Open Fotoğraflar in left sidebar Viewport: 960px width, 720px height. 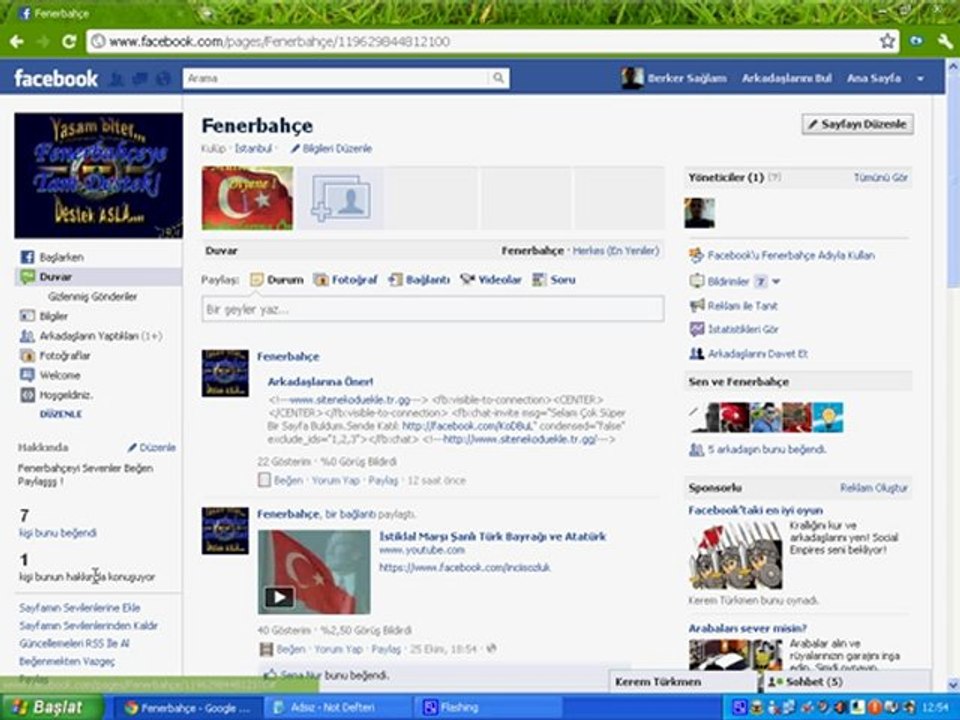click(x=64, y=355)
